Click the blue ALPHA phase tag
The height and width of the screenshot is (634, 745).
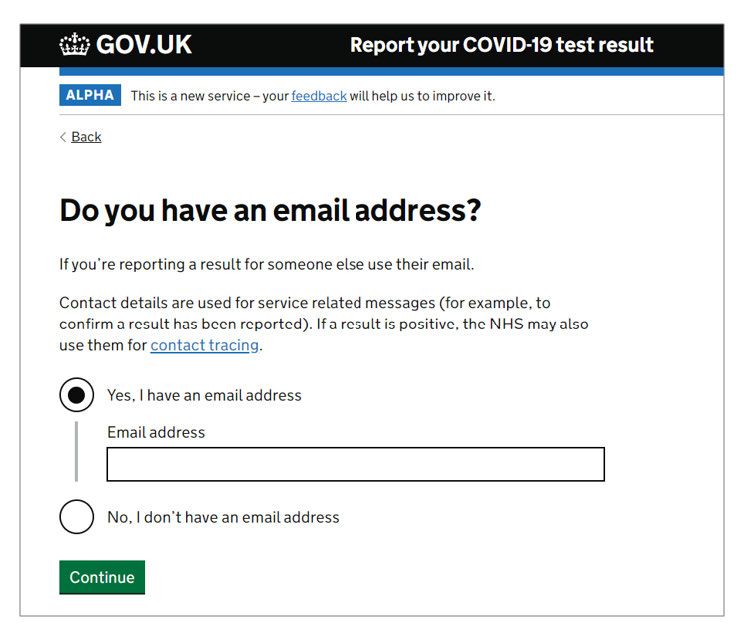point(90,95)
